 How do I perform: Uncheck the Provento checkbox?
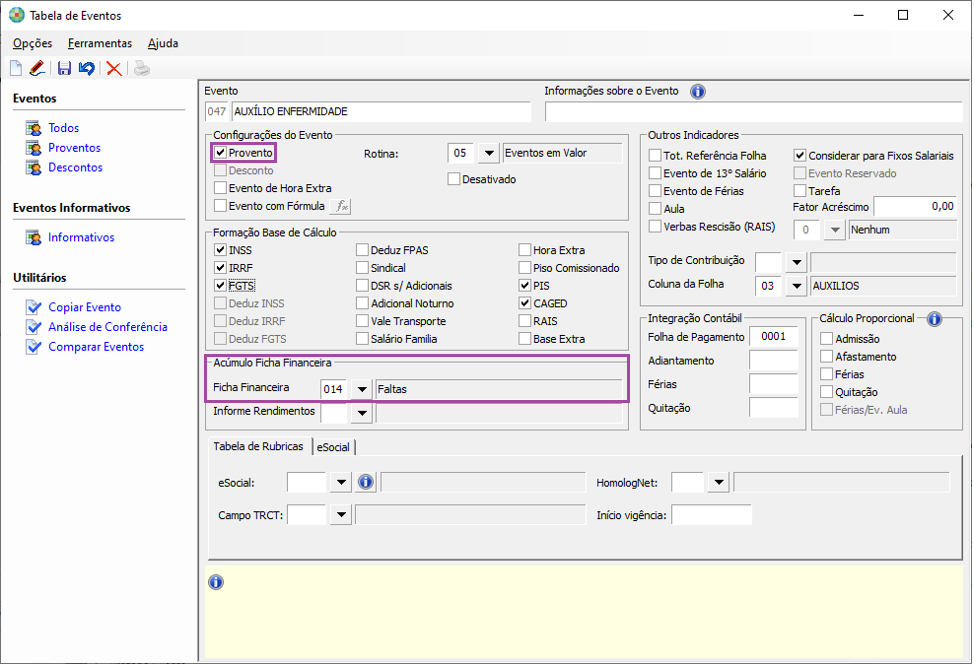pos(220,152)
